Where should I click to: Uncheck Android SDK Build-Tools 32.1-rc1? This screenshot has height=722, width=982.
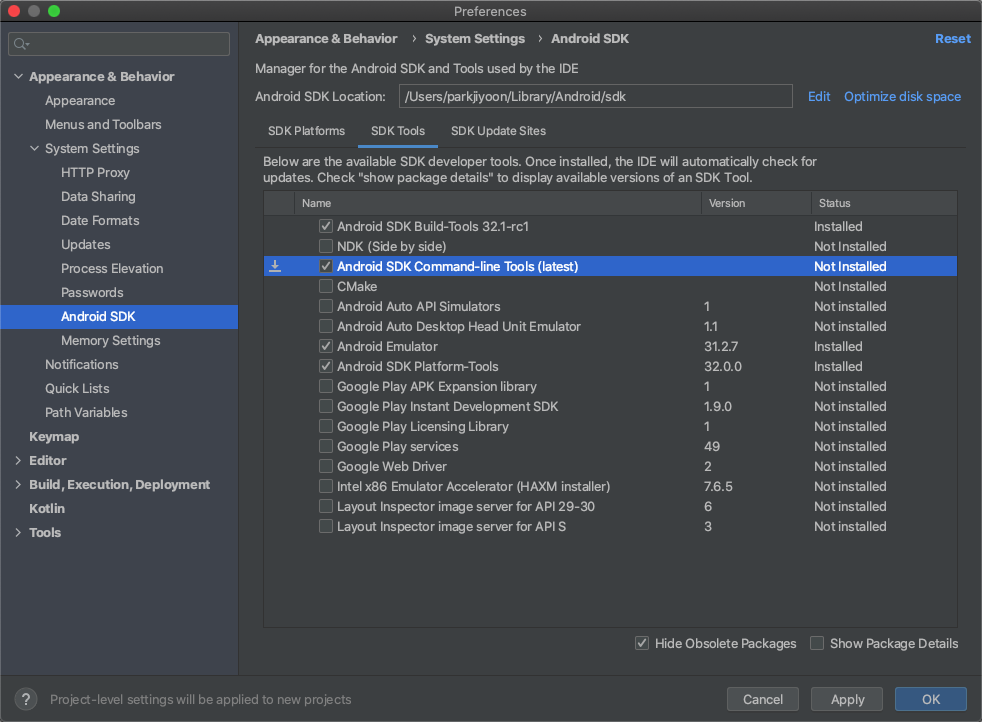point(326,226)
